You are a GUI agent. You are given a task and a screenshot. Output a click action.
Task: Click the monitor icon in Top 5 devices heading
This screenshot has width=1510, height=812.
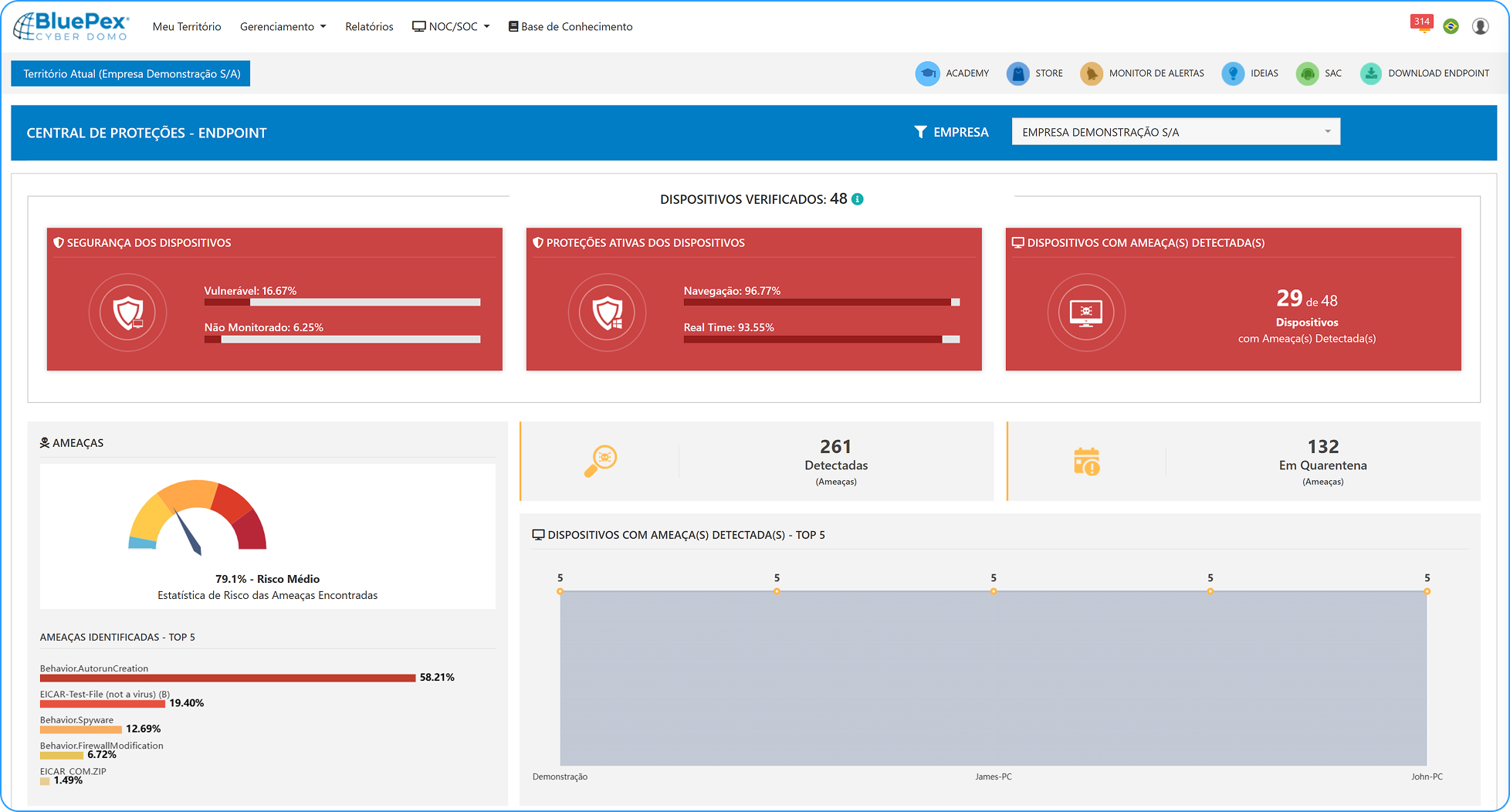(x=539, y=535)
